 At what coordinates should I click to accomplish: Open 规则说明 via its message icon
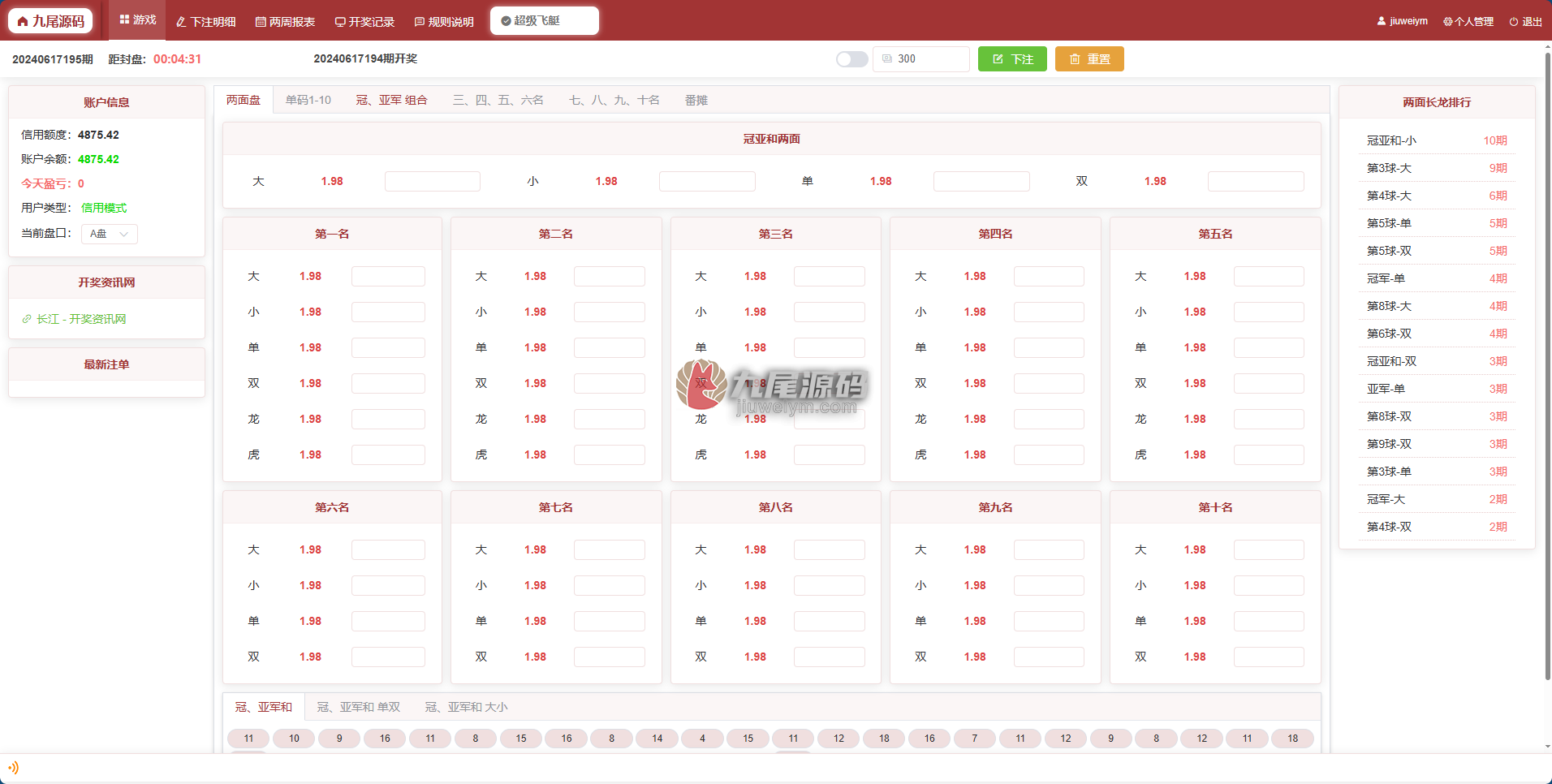pos(420,22)
